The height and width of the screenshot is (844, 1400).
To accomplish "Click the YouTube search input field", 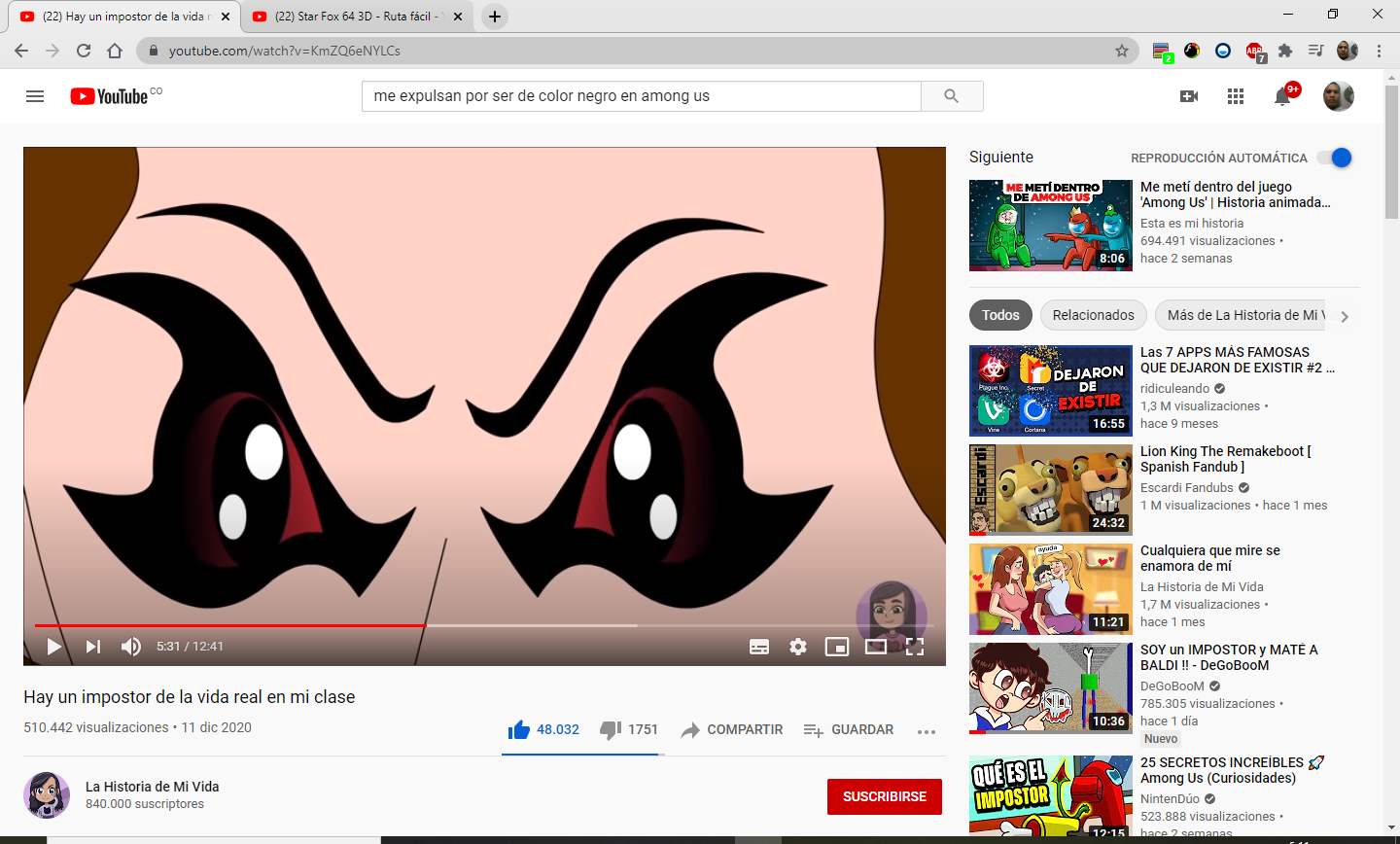I will (642, 96).
